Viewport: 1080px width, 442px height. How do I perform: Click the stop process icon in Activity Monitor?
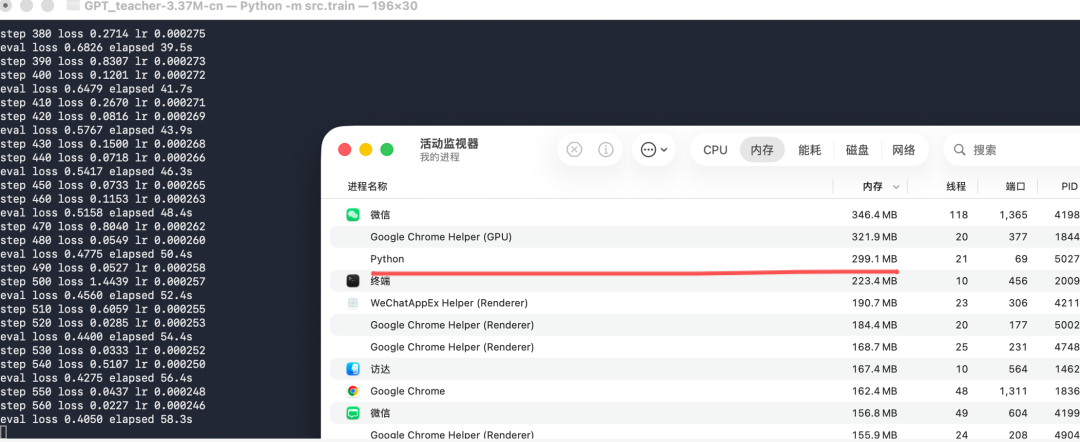[574, 149]
